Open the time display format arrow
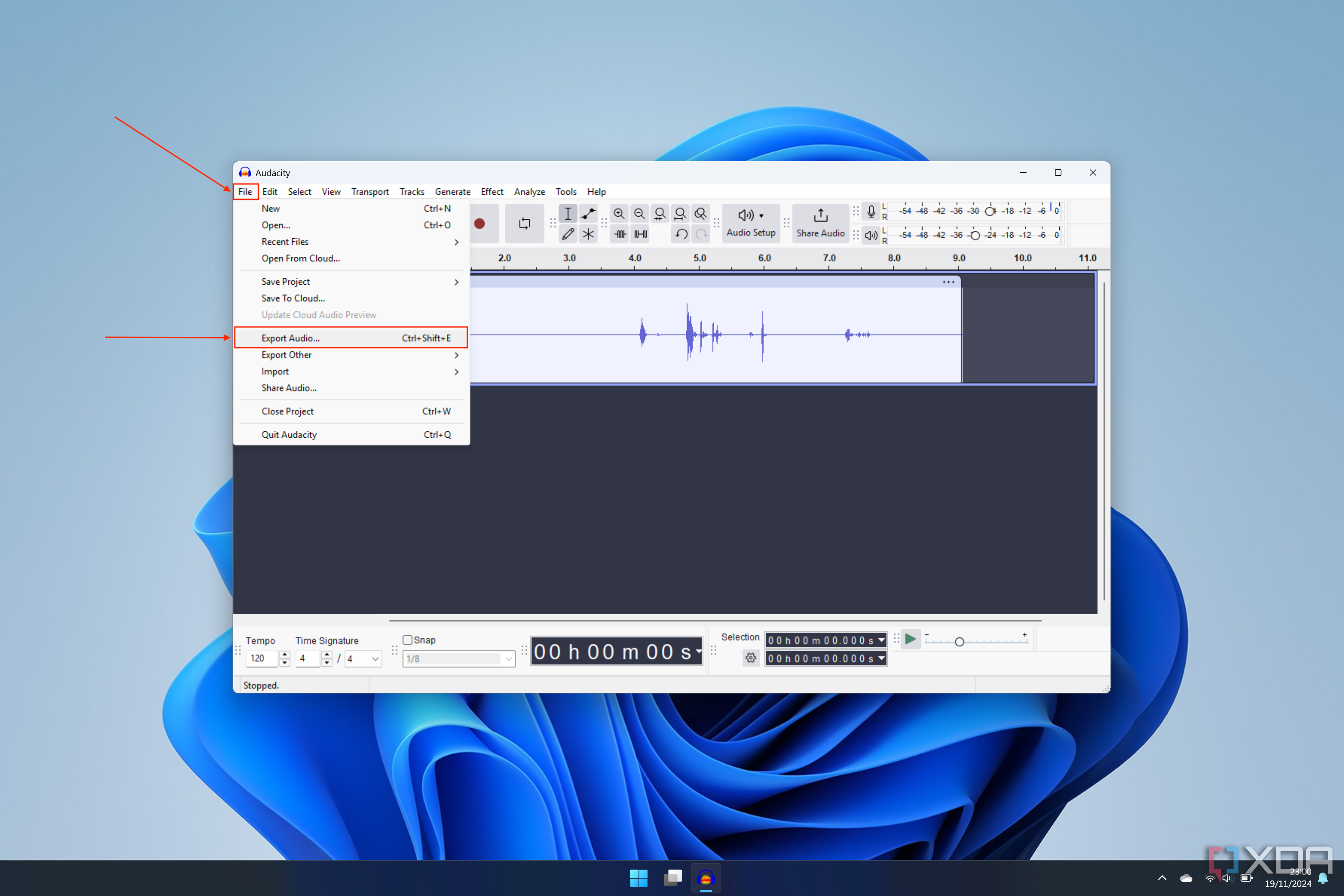This screenshot has width=1344, height=896. [698, 651]
